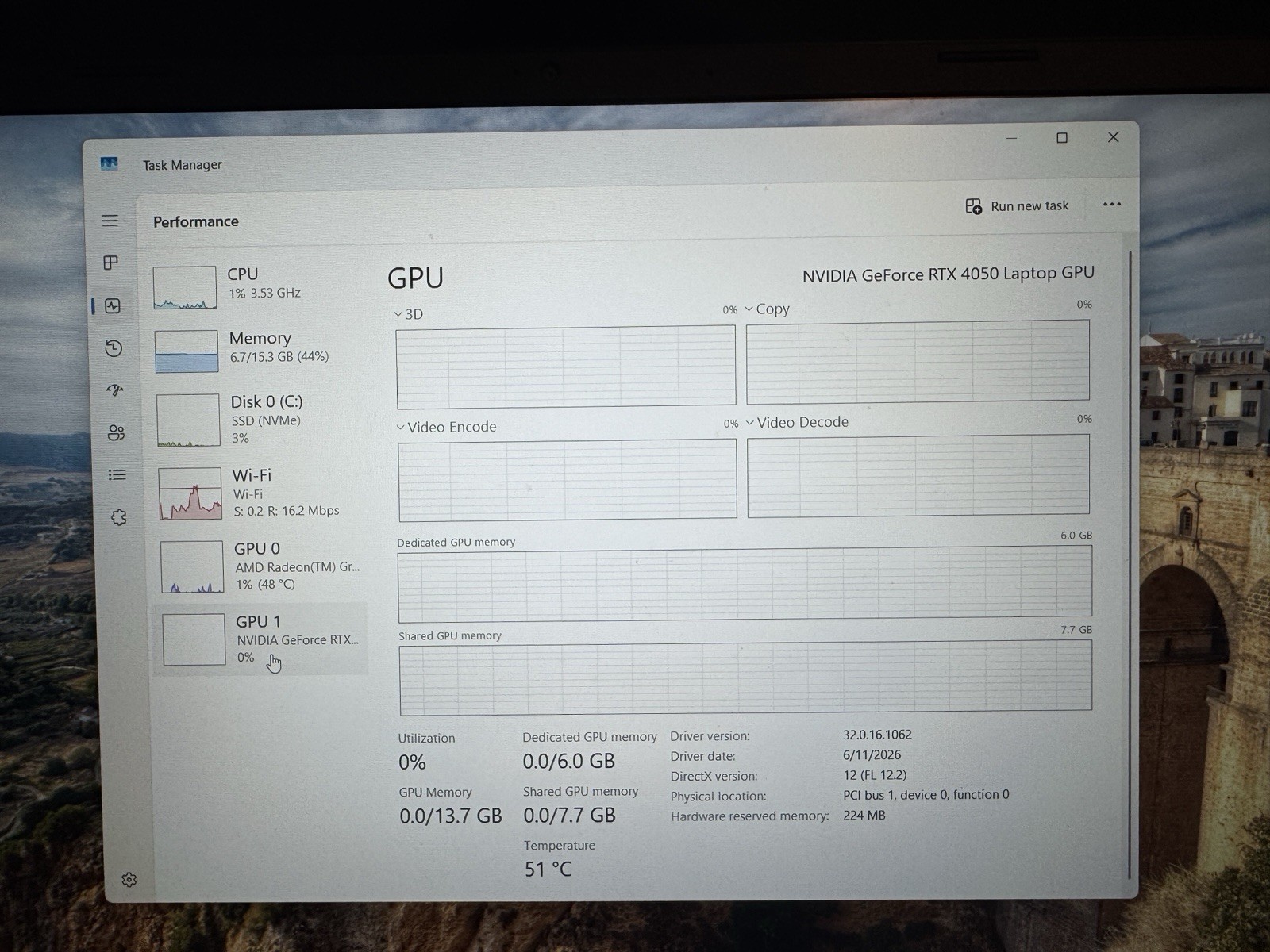Click GPU Memory 0.0/13.7 GB value
The height and width of the screenshot is (952, 1270).
451,816
